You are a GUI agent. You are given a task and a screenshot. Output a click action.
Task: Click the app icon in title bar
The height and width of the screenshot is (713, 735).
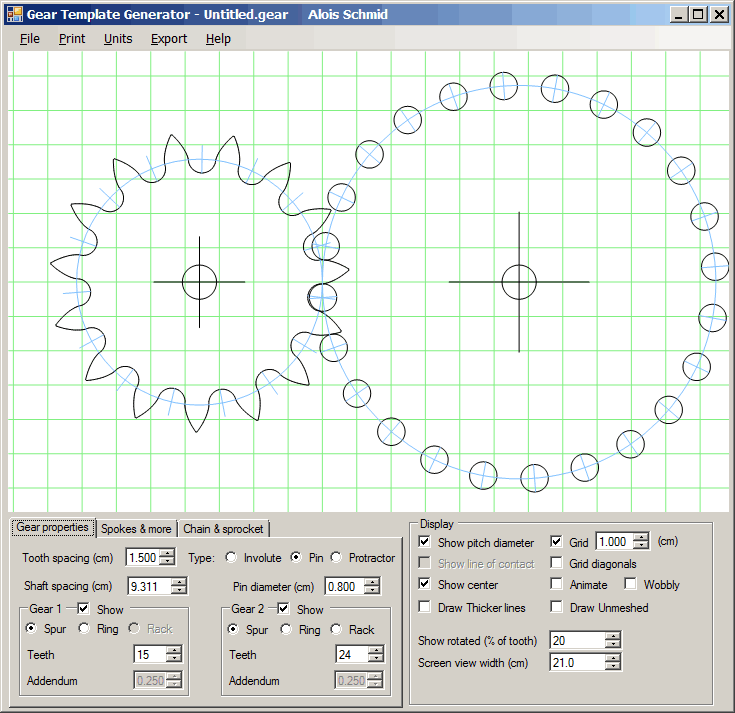click(14, 14)
